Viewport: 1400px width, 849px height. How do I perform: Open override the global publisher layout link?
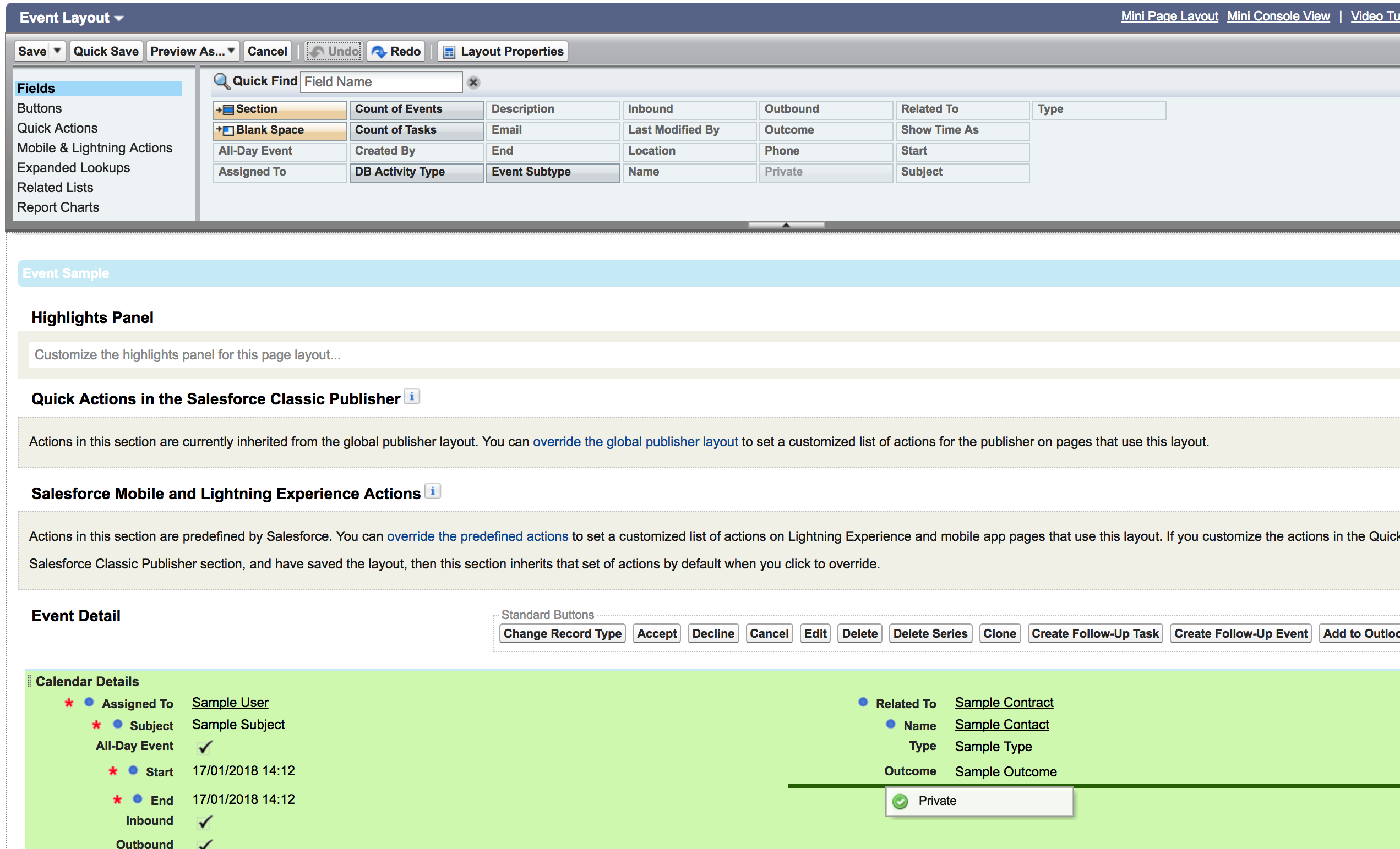click(x=635, y=442)
